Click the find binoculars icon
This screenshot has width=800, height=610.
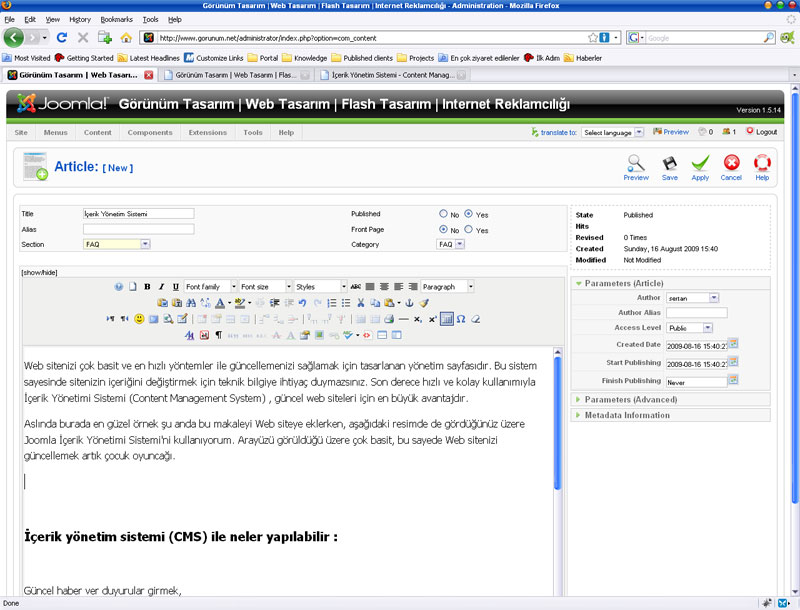click(x=191, y=303)
